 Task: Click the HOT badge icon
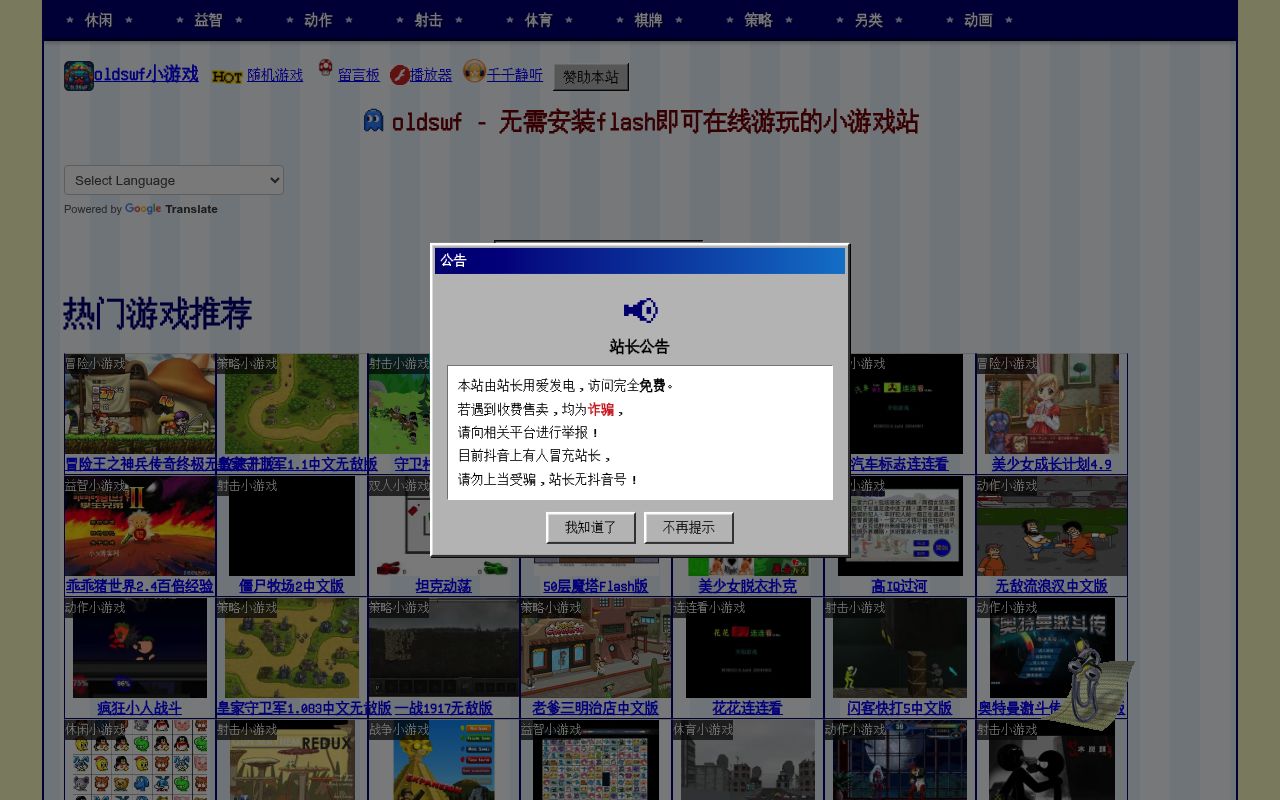click(x=227, y=77)
